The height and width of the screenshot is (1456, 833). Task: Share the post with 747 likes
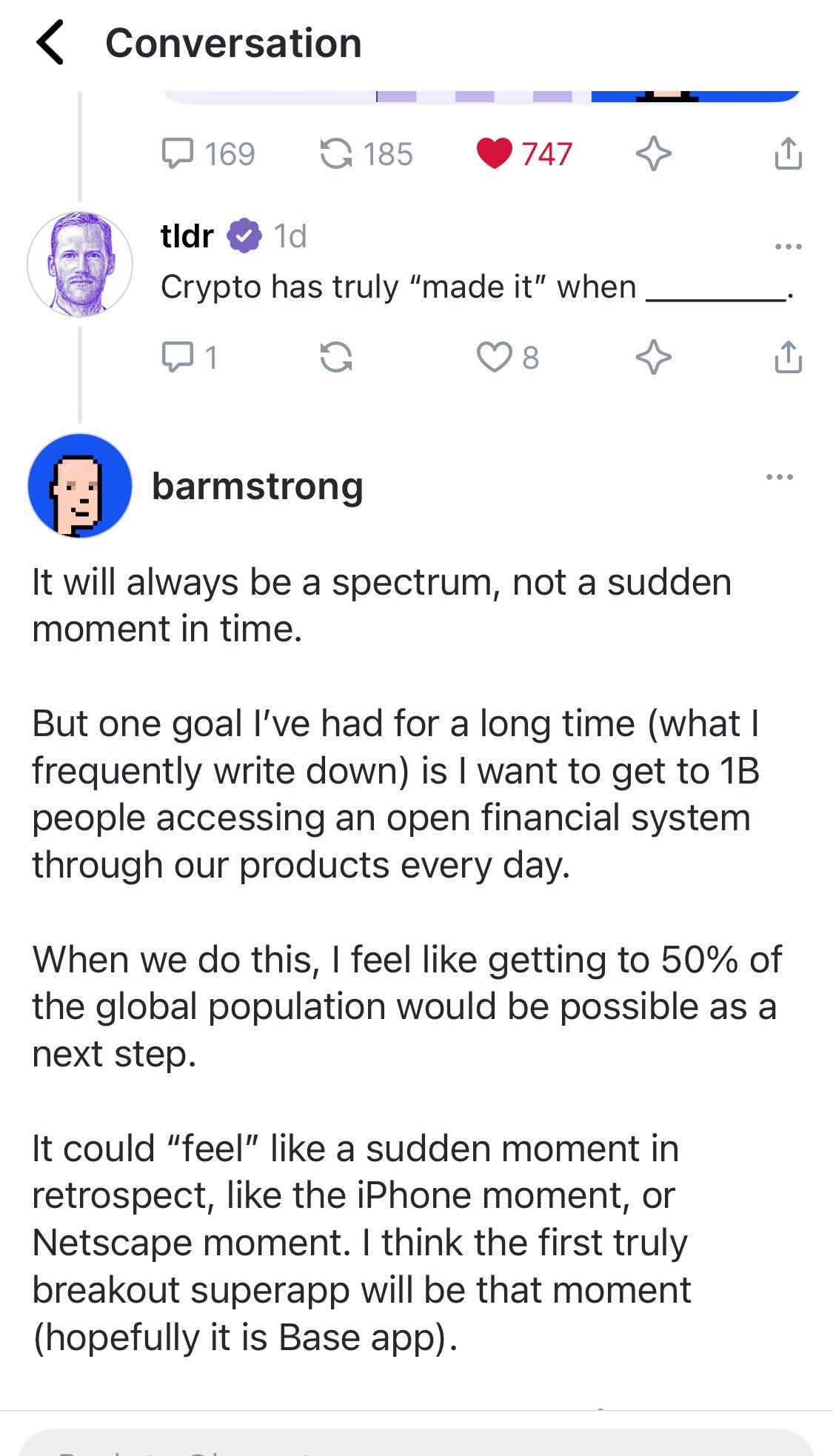788,153
